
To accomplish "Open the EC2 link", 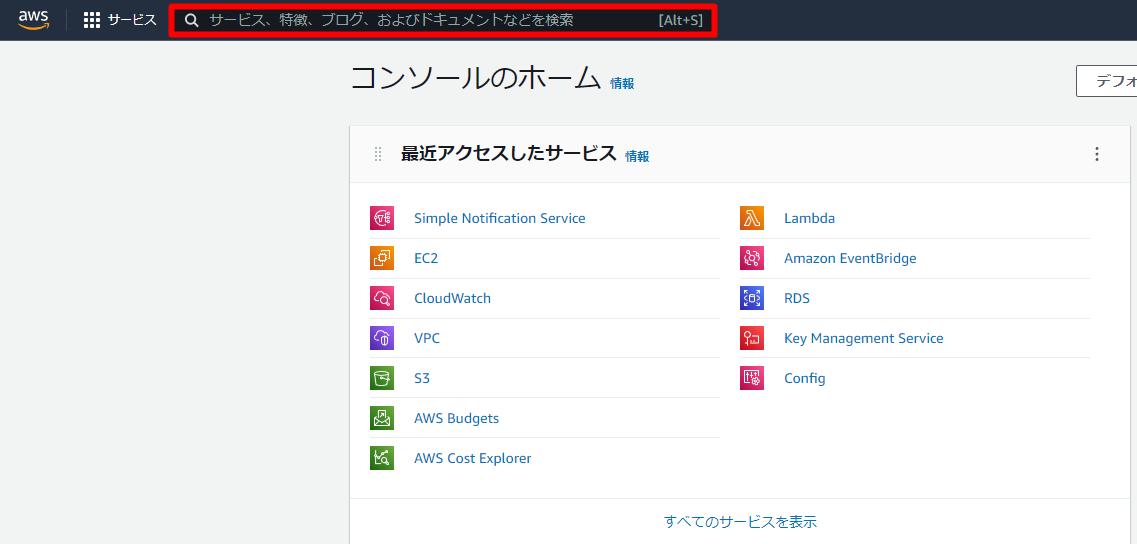I will point(426,258).
